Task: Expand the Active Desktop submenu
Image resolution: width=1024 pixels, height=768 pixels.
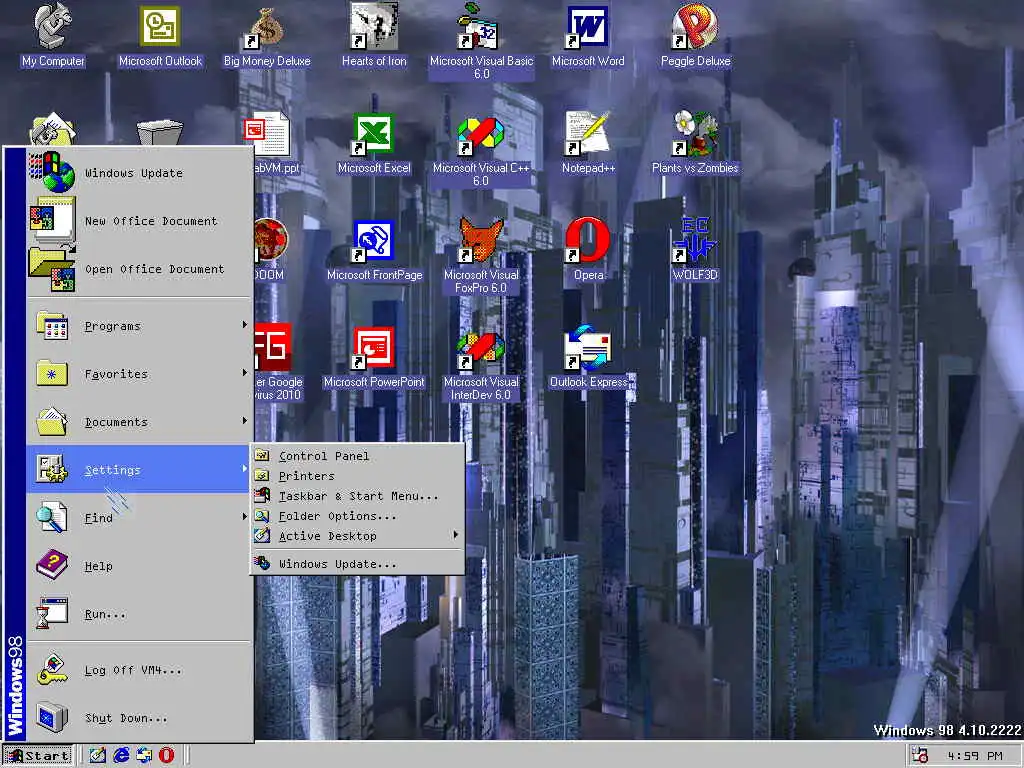Action: [357, 536]
